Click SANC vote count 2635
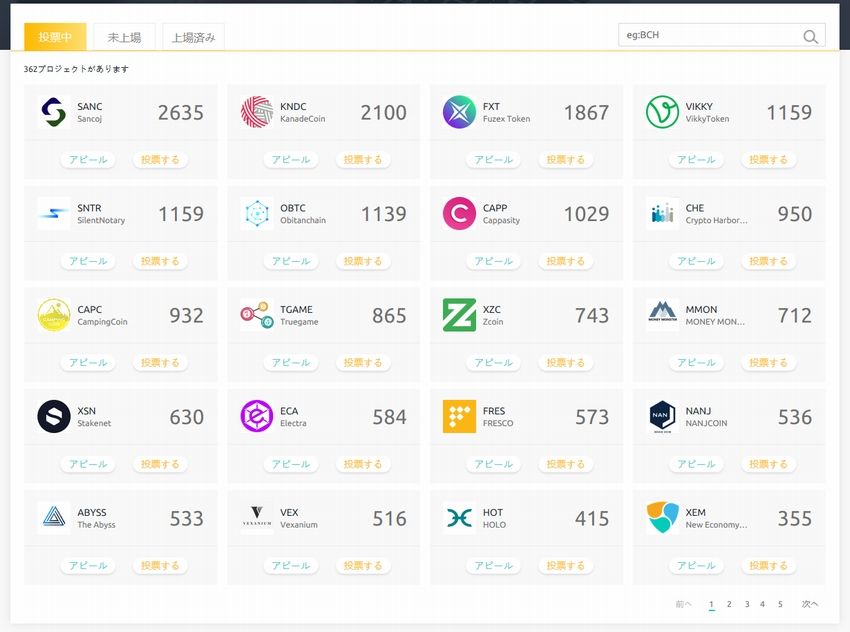 click(181, 113)
